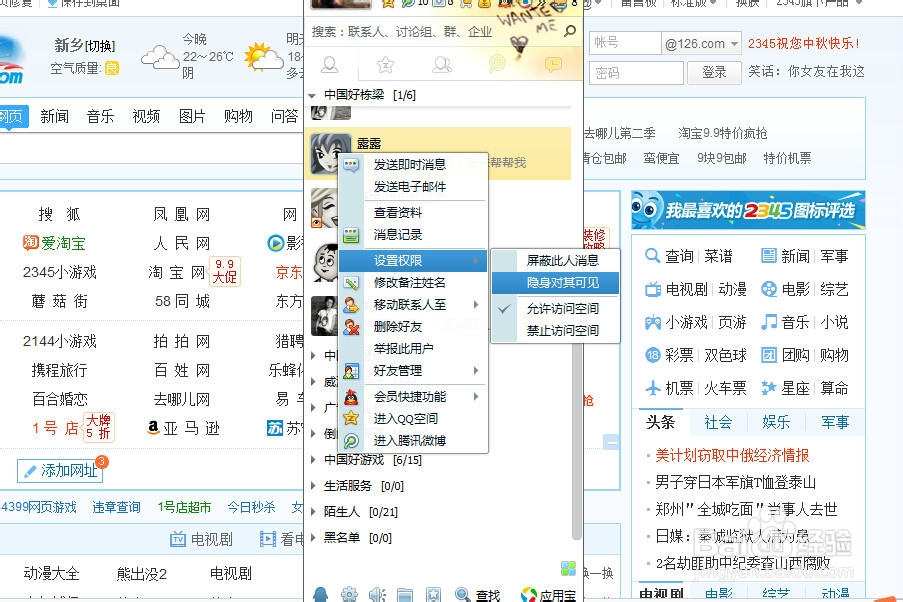Open the Qzone star tab in QQ
The image size is (903, 602).
(385, 65)
